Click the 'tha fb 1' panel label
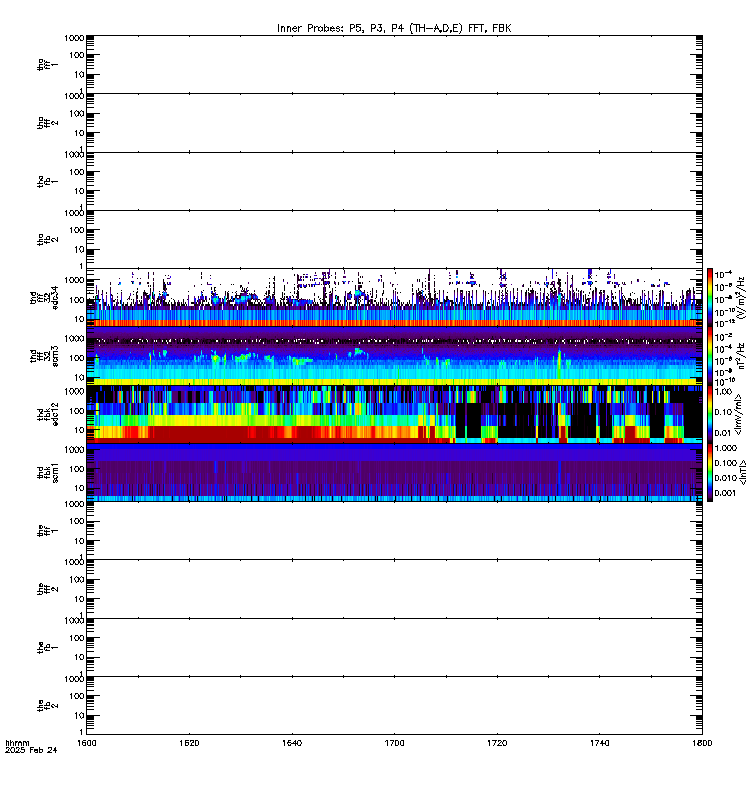The width and height of the screenshot is (750, 800). point(47,182)
